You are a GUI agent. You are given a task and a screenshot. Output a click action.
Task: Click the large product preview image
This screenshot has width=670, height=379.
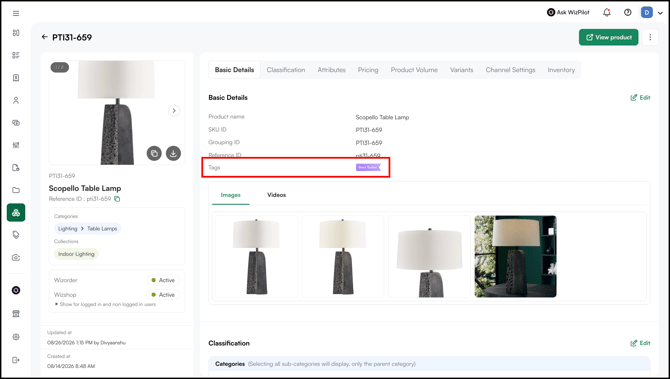pyautogui.click(x=117, y=112)
